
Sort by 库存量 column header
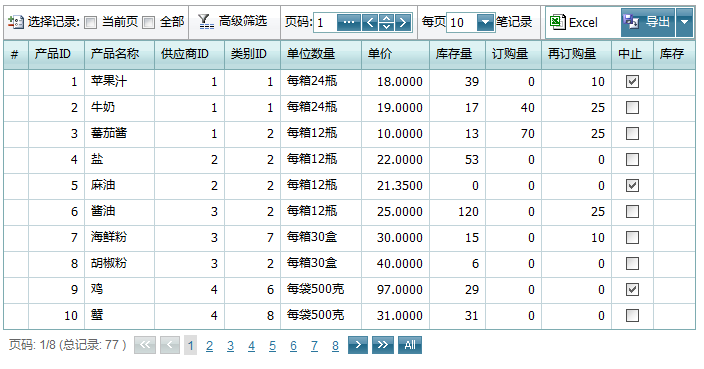coord(458,54)
